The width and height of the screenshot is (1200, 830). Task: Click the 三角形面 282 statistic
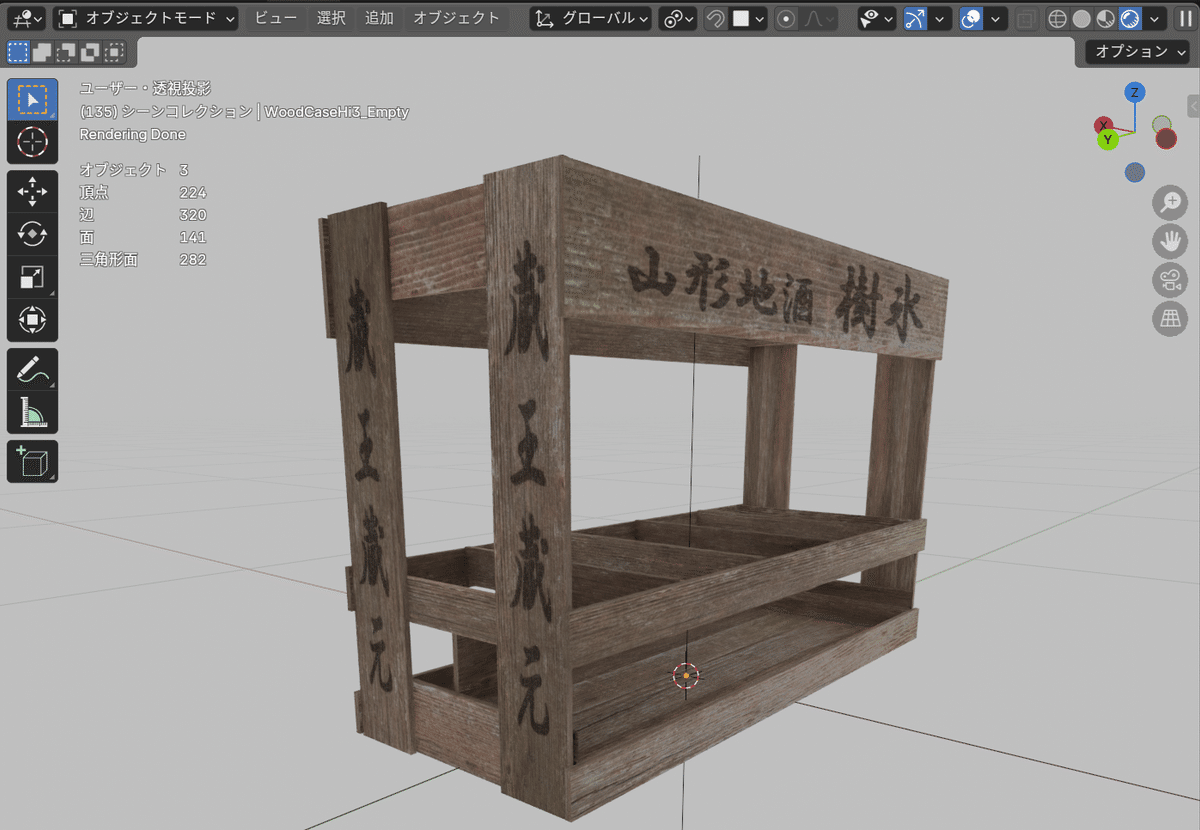pyautogui.click(x=143, y=260)
